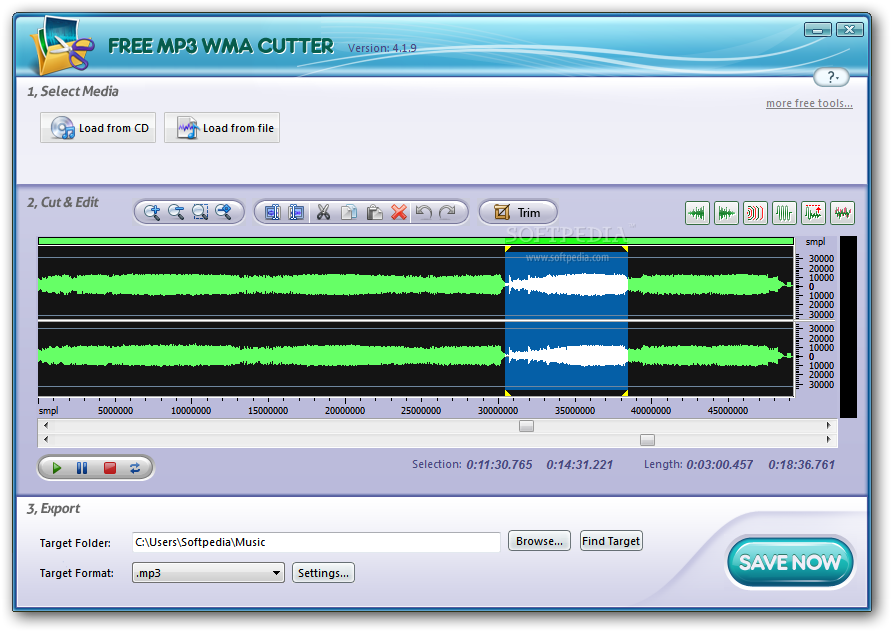Click the zoom out magnifier icon
Image resolution: width=892 pixels, height=632 pixels.
[176, 212]
